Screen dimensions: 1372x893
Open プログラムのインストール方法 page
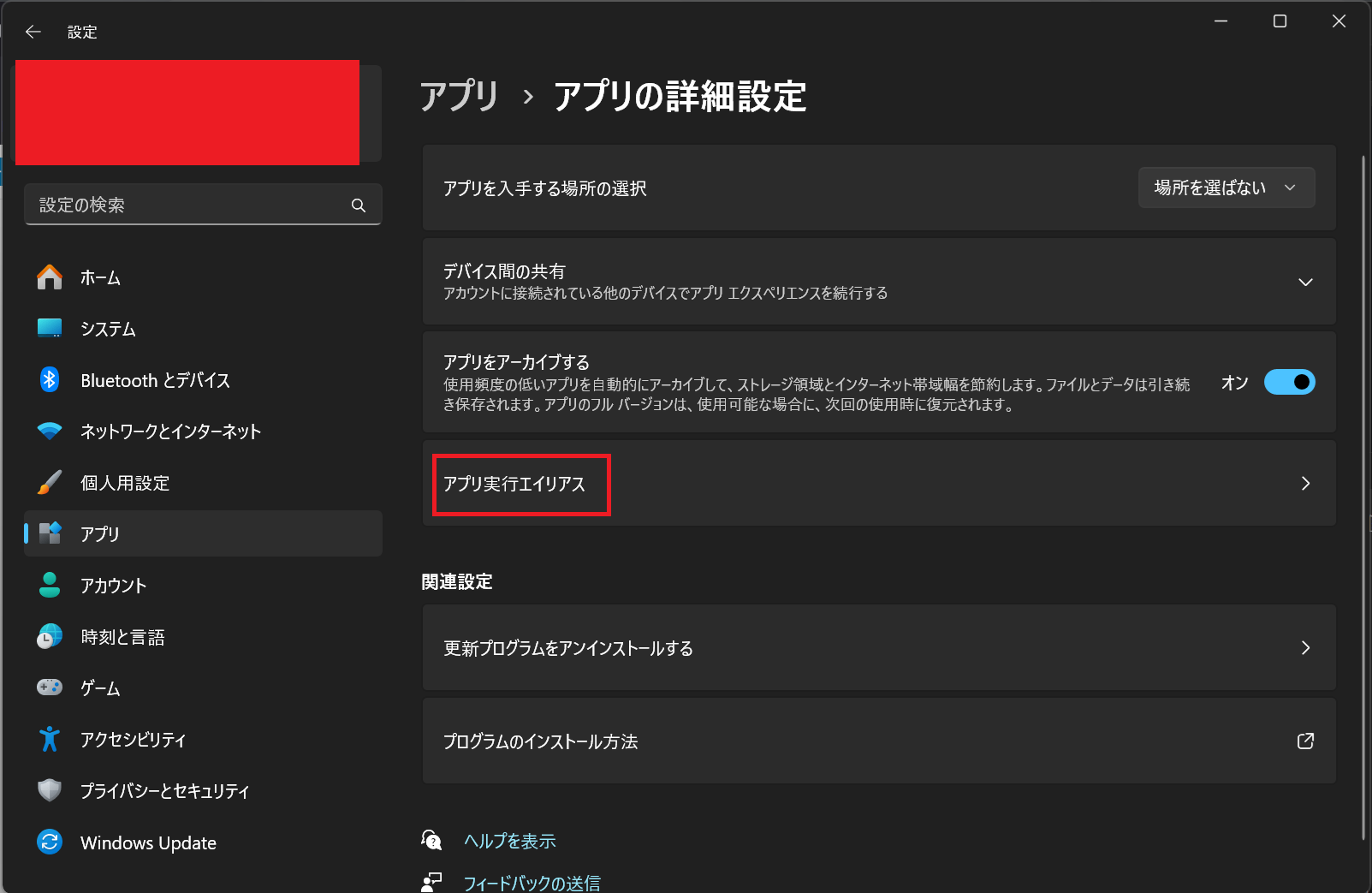point(879,741)
